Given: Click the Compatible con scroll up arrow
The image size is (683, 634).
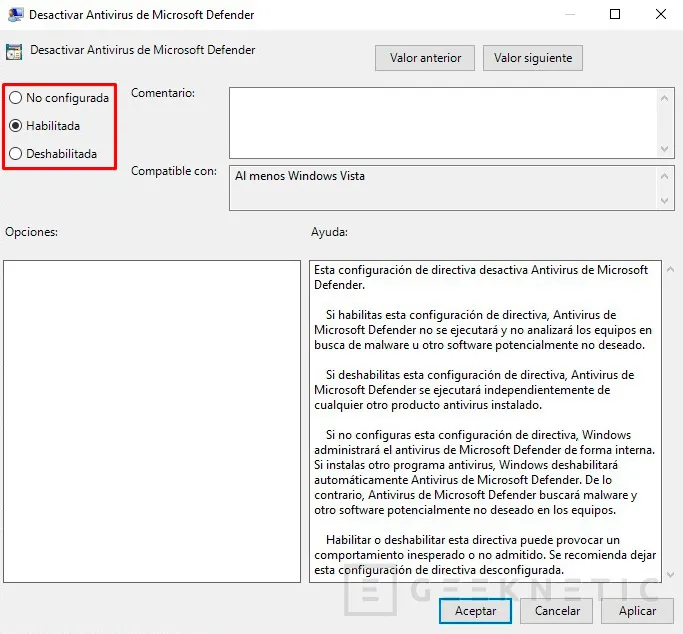Looking at the screenshot, I should (x=664, y=176).
